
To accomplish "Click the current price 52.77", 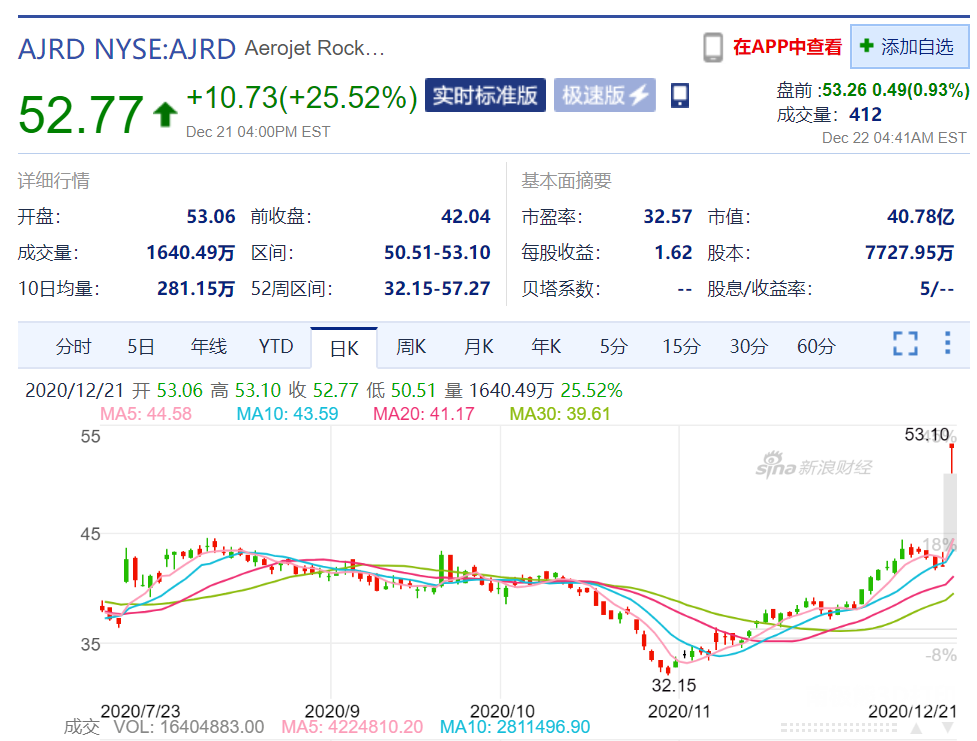I will pos(81,115).
